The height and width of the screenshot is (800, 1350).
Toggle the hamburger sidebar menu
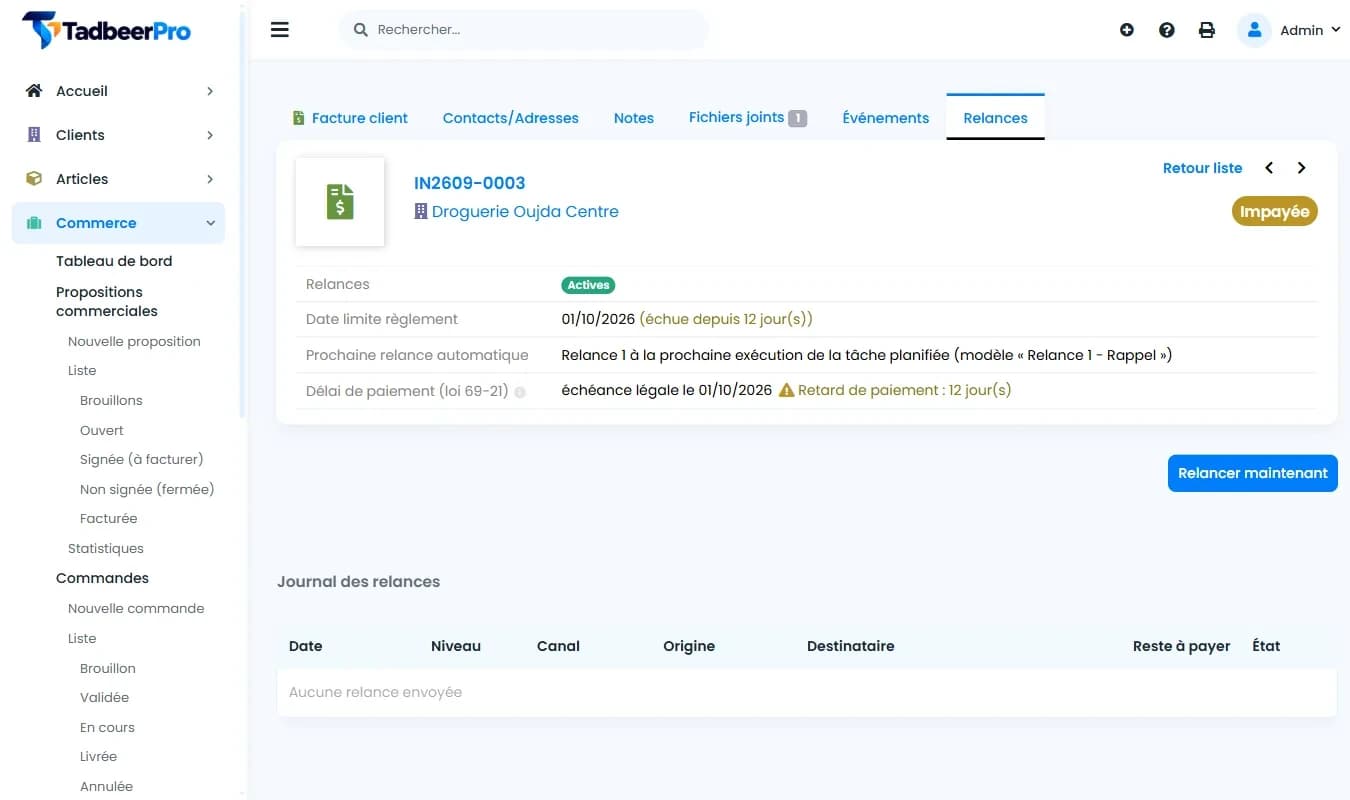(x=280, y=30)
